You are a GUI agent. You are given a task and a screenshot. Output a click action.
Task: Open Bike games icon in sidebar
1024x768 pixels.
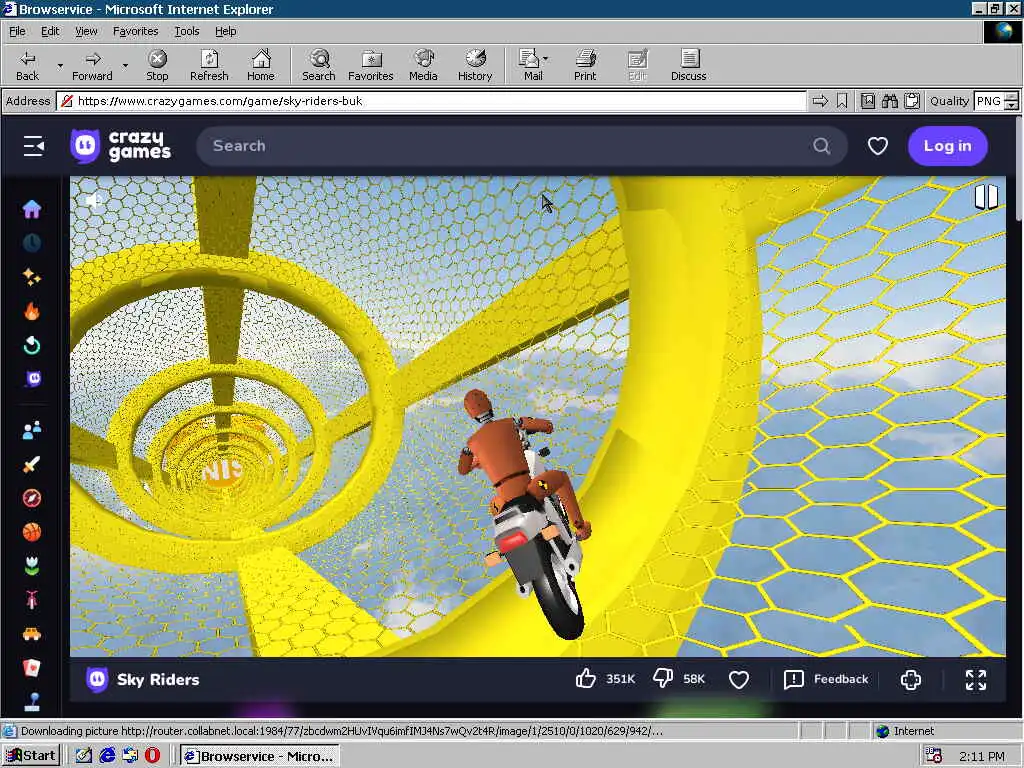pos(31,600)
